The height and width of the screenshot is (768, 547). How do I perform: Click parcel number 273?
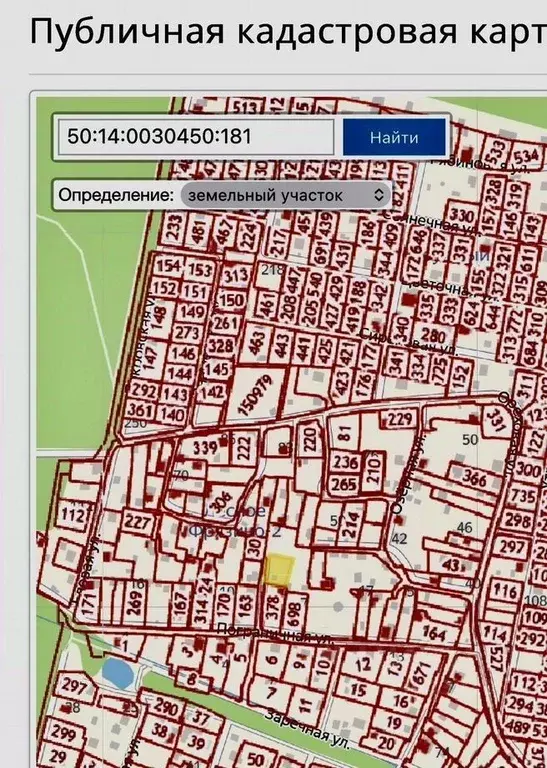[x=187, y=333]
